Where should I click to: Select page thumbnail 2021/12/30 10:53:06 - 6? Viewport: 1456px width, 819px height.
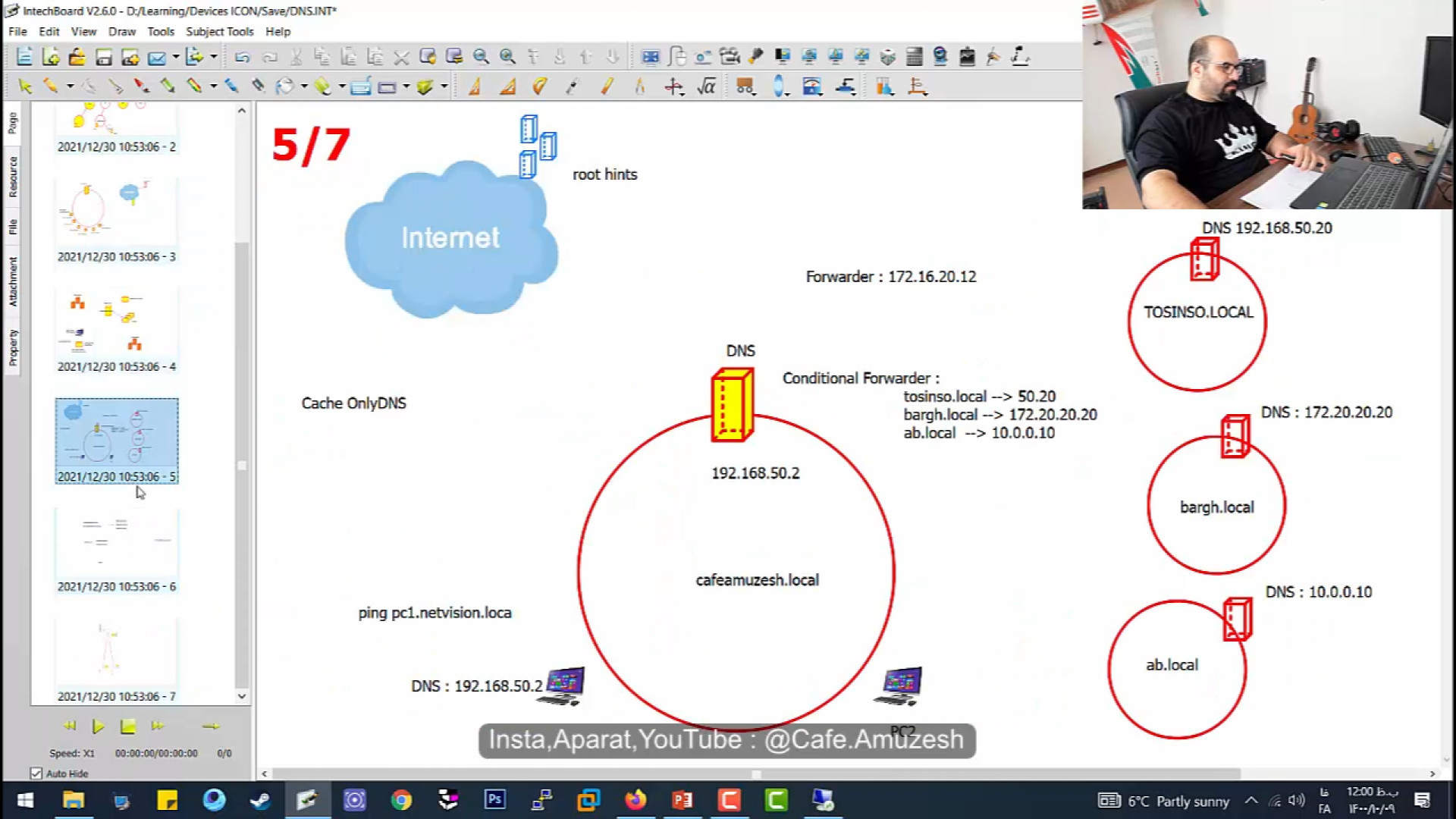pyautogui.click(x=117, y=551)
